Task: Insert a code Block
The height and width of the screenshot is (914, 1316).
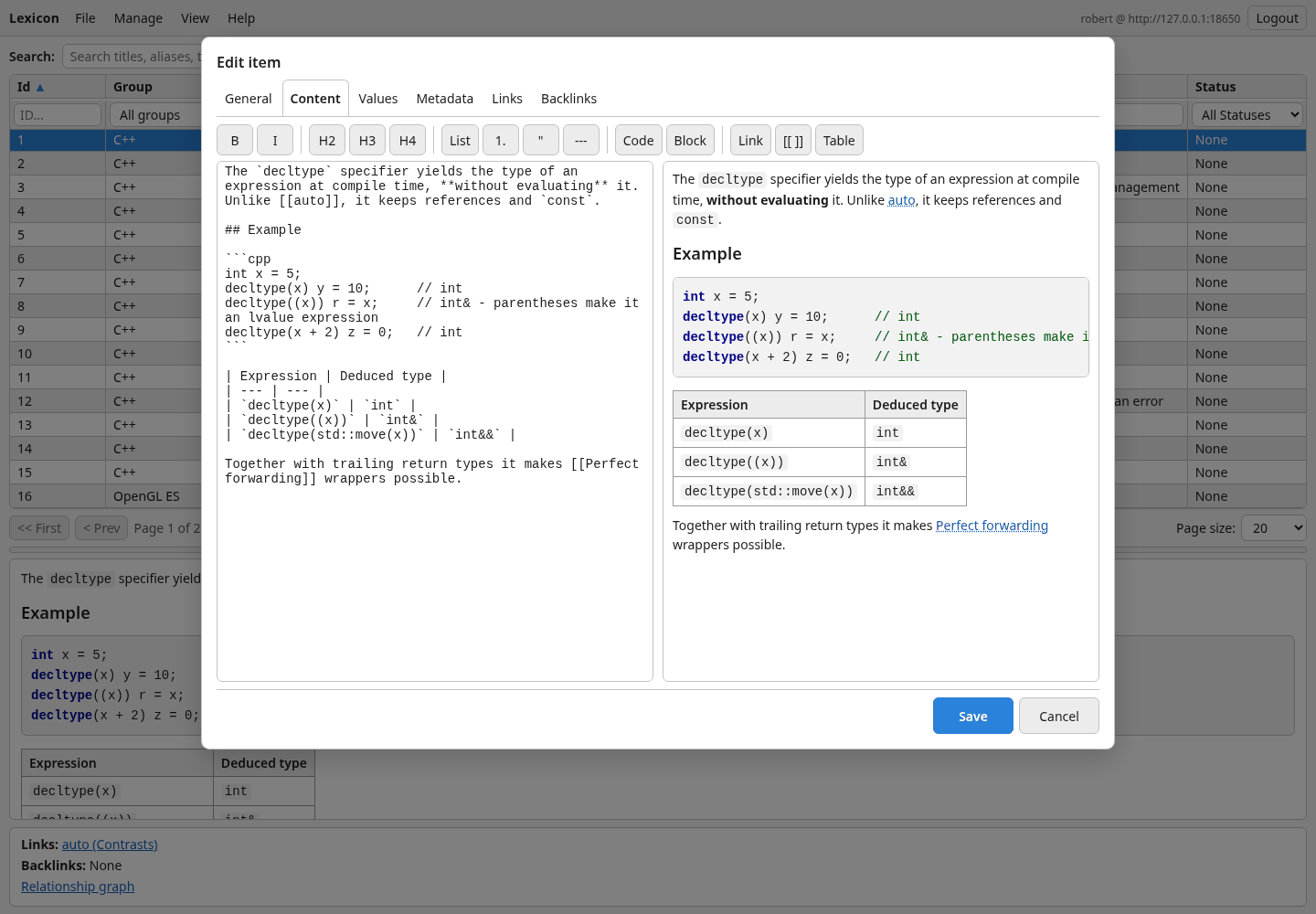Action: coord(690,141)
